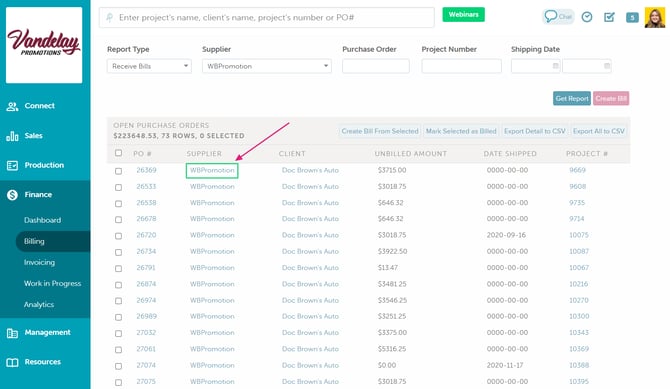The image size is (670, 389).
Task: Open the Production sidebar icon
Action: pos(12,165)
